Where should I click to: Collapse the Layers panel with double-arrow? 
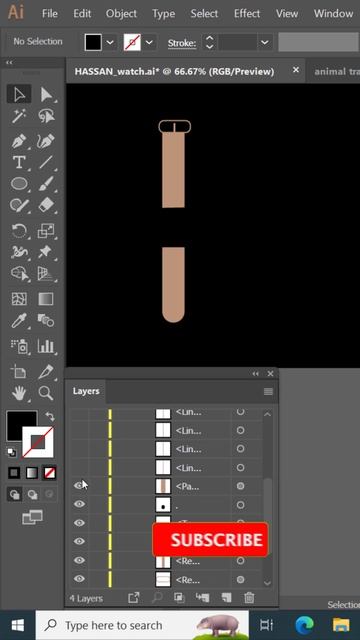pos(256,373)
